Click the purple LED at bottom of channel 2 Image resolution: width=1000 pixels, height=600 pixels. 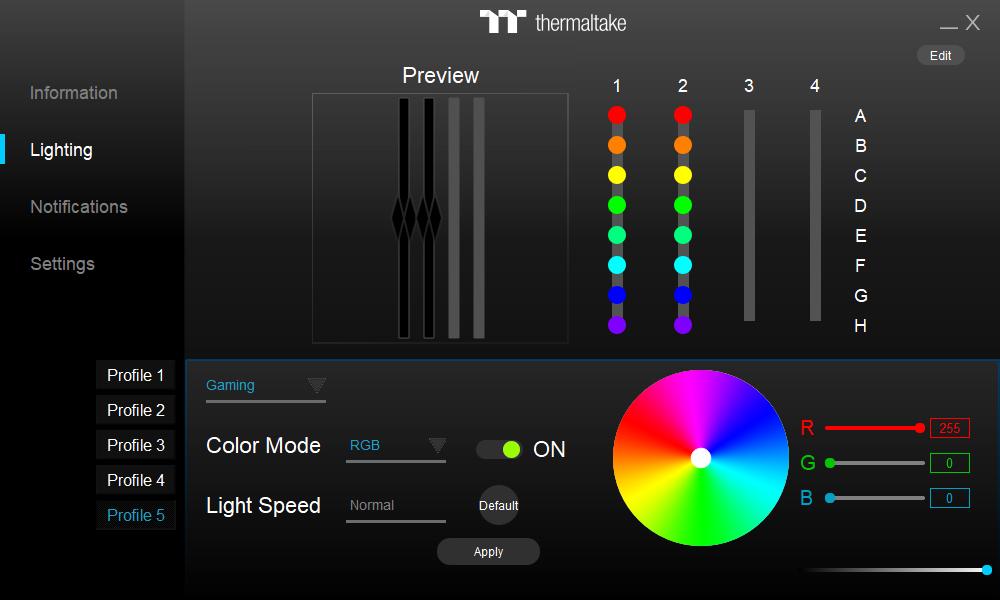(682, 324)
